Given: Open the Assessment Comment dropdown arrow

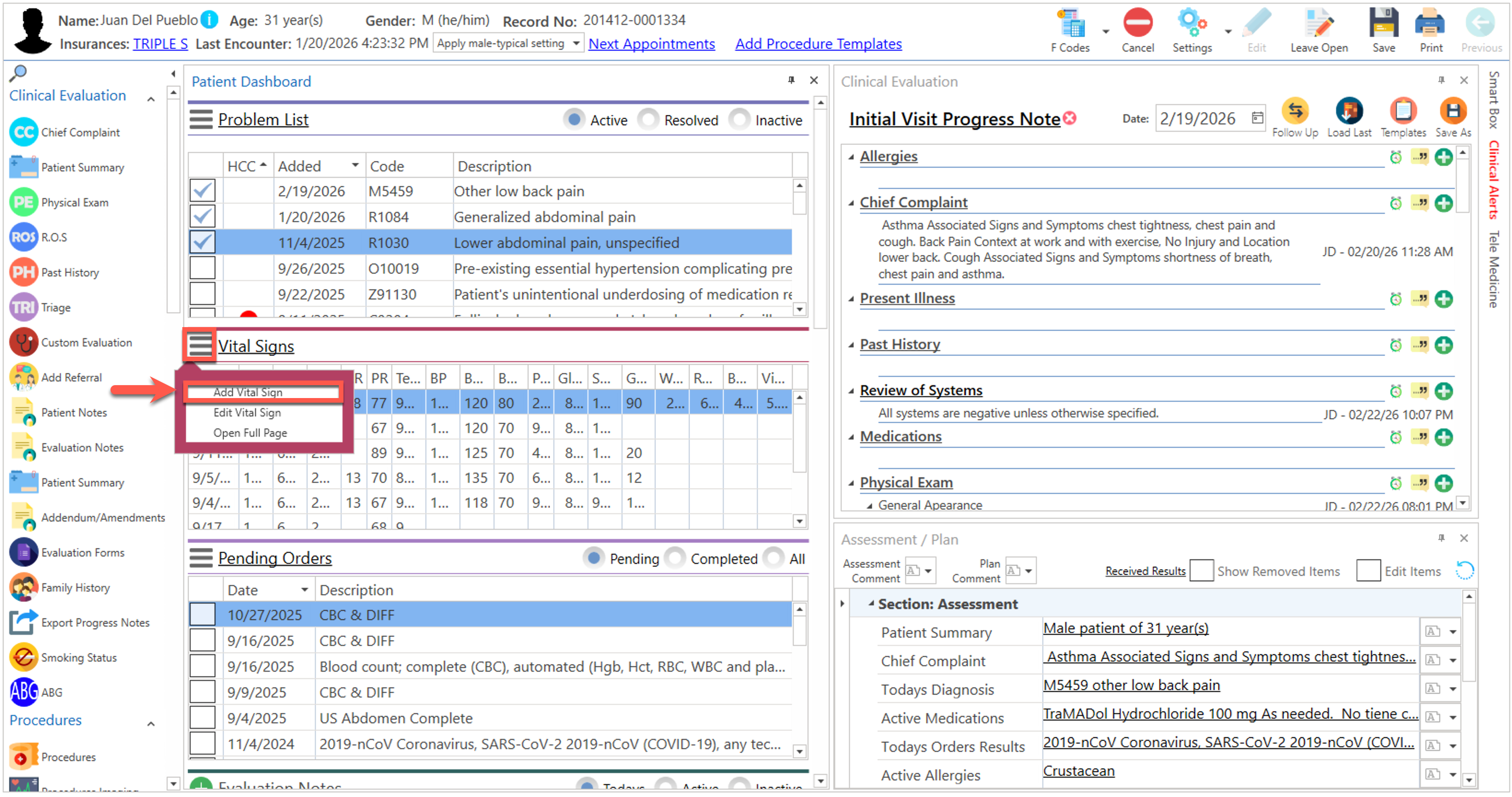Looking at the screenshot, I should 928,571.
